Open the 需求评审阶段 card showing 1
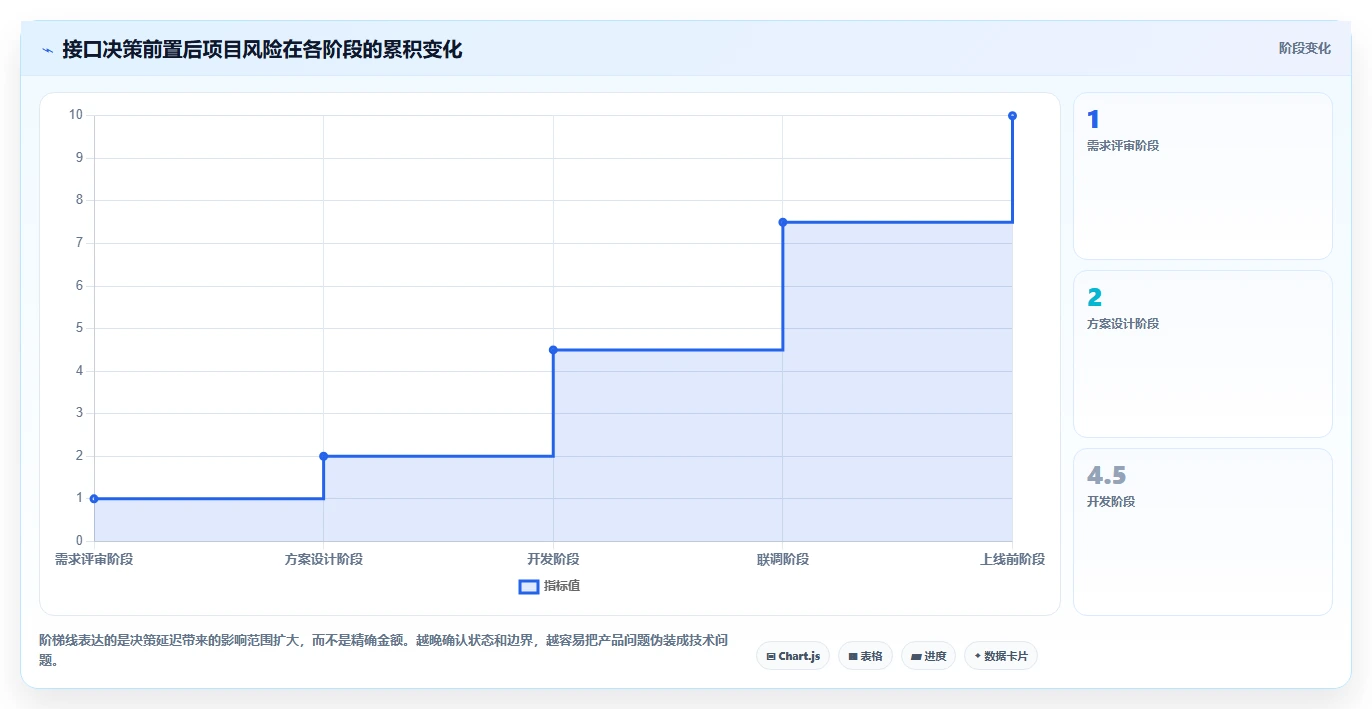Screen dimensions: 1372x709 [x=1203, y=176]
